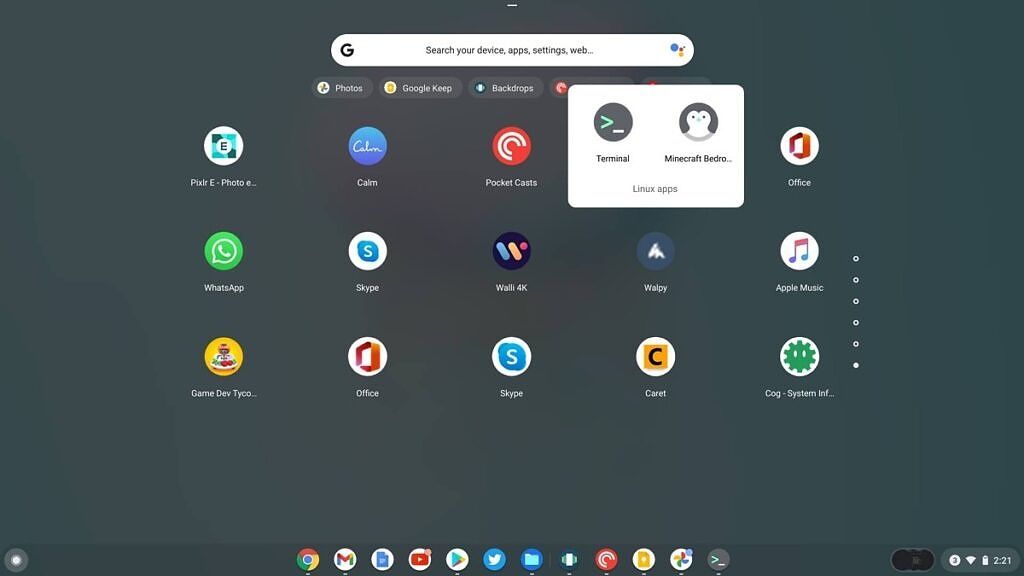Open Google Chrome from the shelf
The height and width of the screenshot is (576, 1024).
click(x=308, y=560)
